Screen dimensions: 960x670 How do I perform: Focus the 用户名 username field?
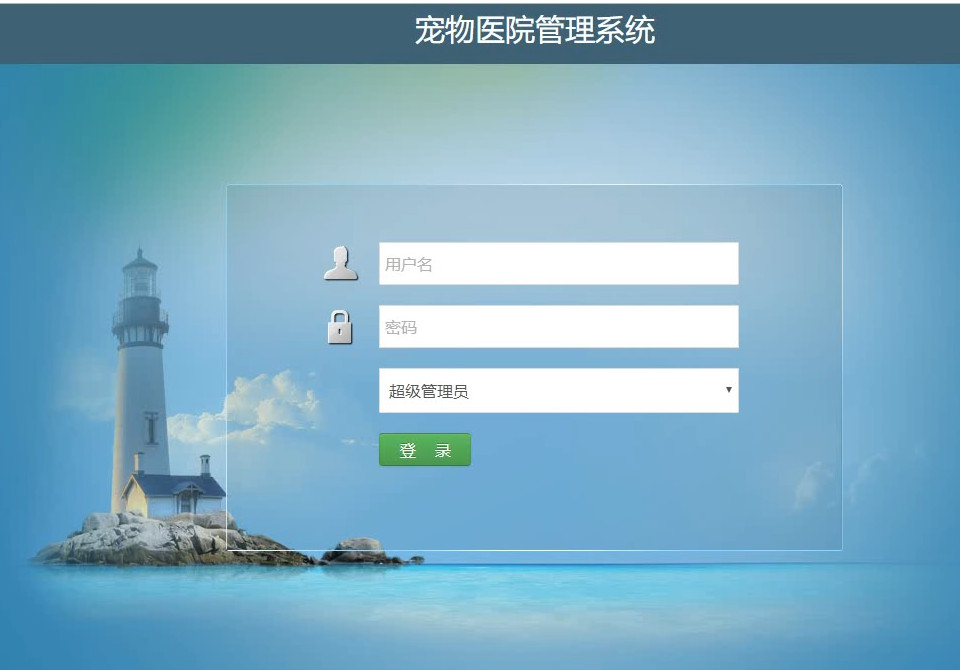point(558,263)
